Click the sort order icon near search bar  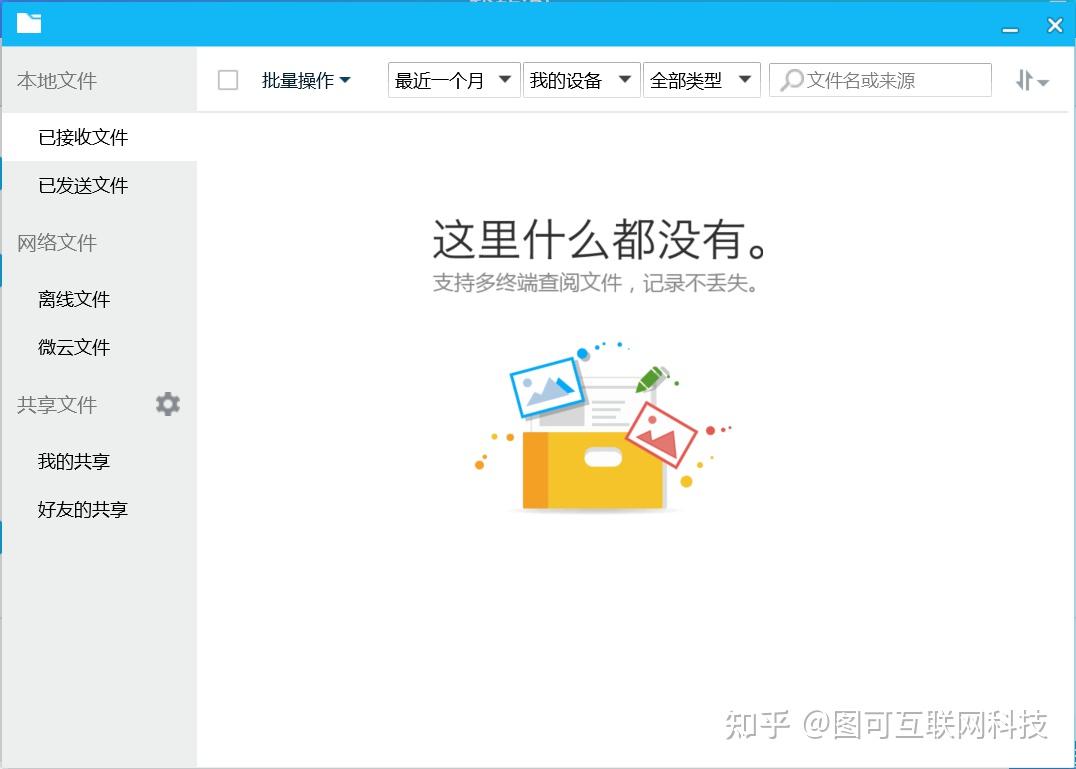pyautogui.click(x=1030, y=80)
